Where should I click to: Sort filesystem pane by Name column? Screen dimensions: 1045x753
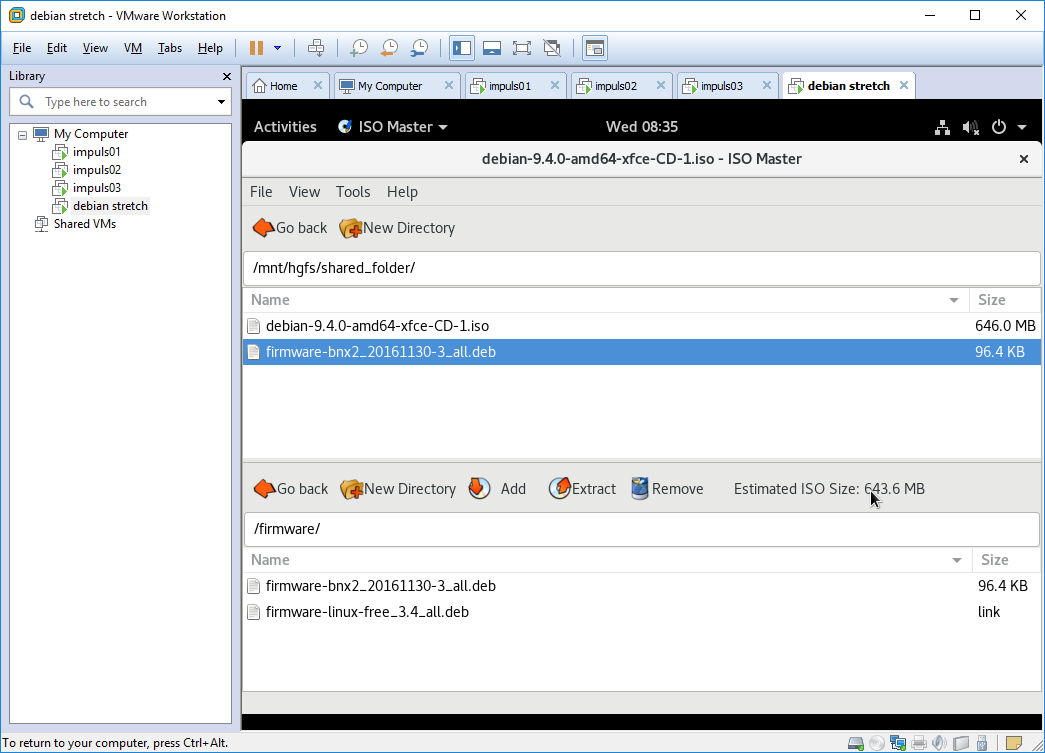[606, 300]
